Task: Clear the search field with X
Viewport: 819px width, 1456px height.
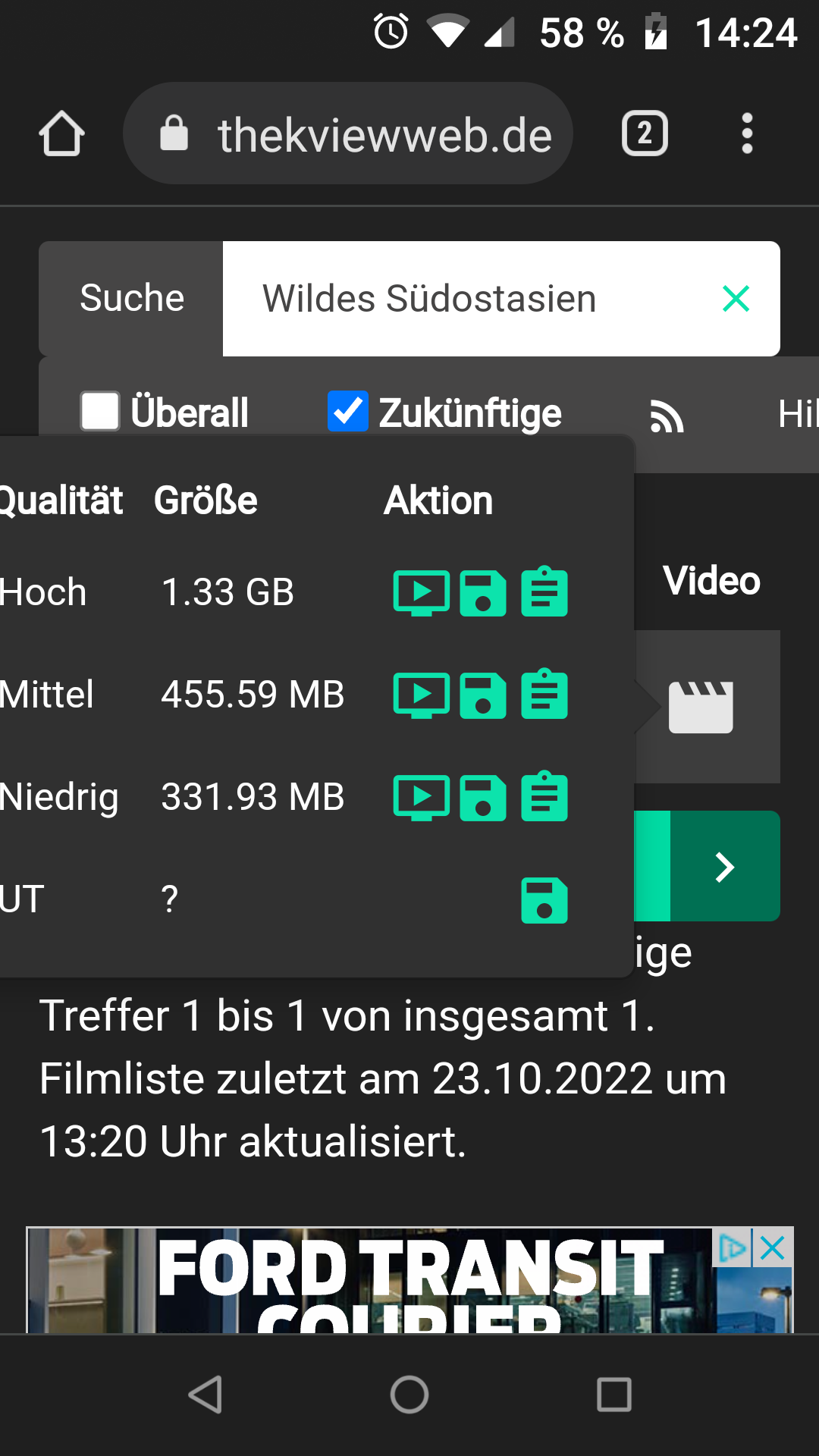Action: pyautogui.click(x=736, y=299)
